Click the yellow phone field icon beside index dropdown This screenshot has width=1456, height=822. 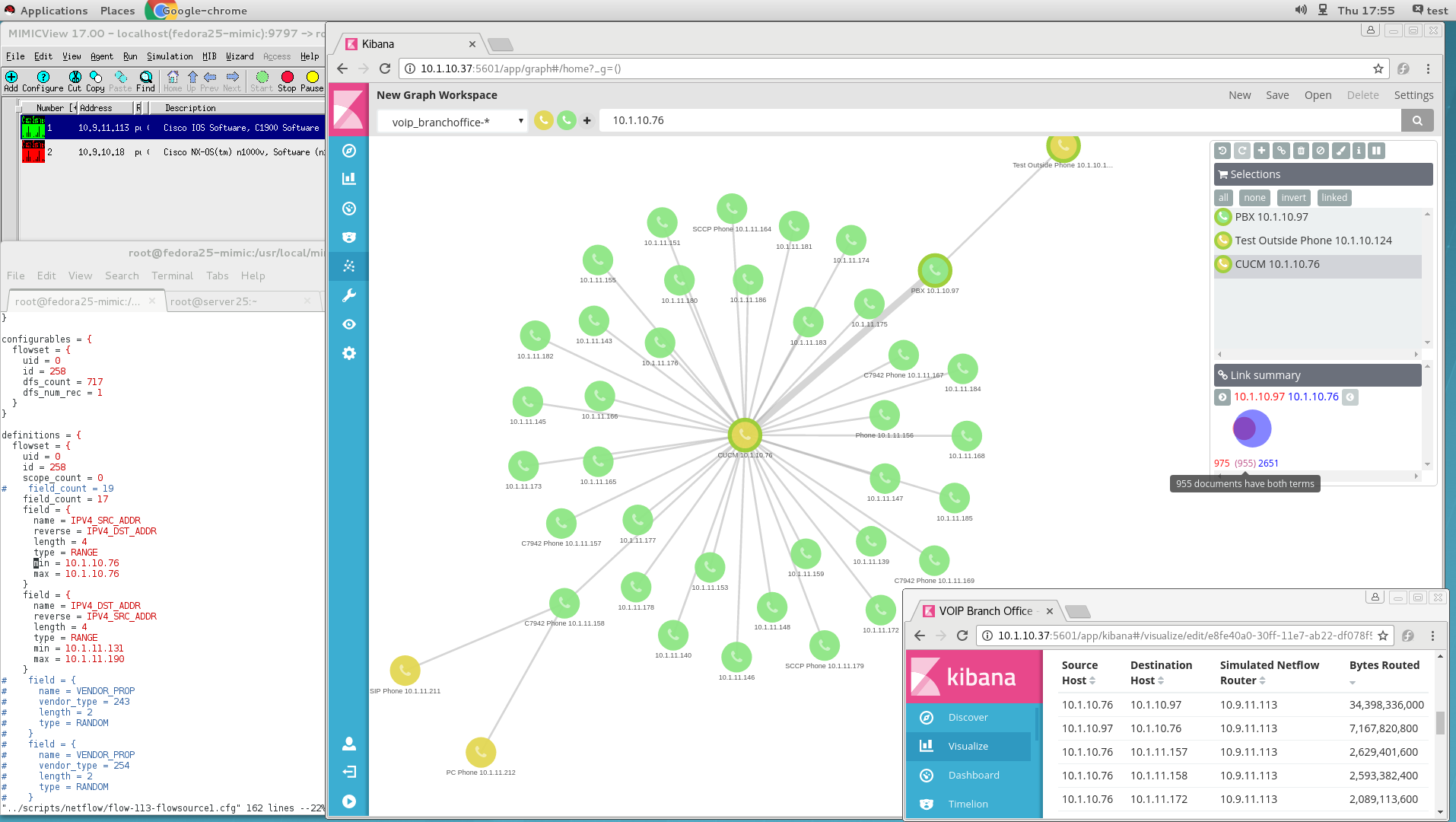[x=543, y=120]
